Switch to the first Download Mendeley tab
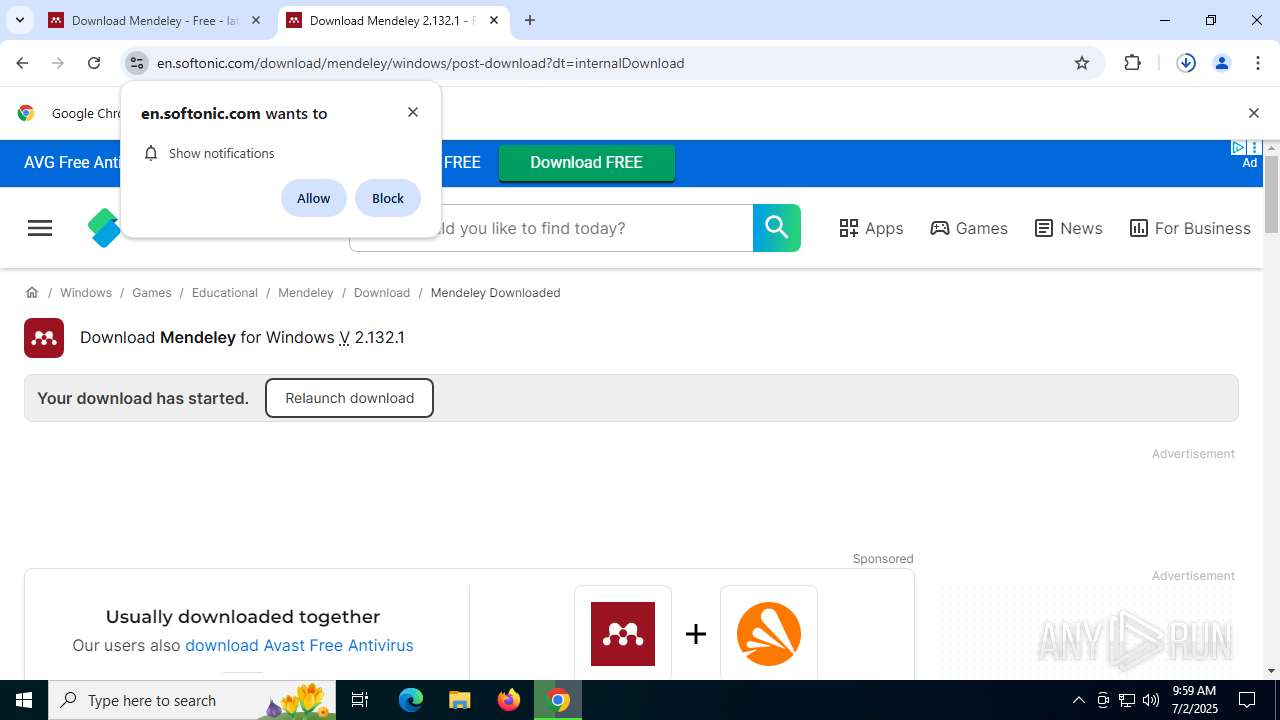Viewport: 1280px width, 720px height. (x=155, y=20)
